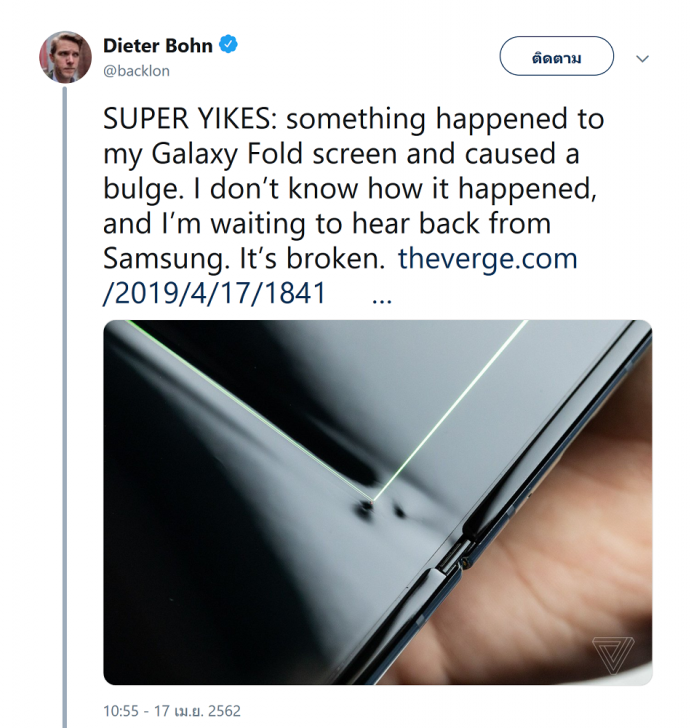Viewport: 691px width, 728px height.
Task: Click the tweet timestamp 10:55 - 17 เม.ย. 2562
Action: 171,711
